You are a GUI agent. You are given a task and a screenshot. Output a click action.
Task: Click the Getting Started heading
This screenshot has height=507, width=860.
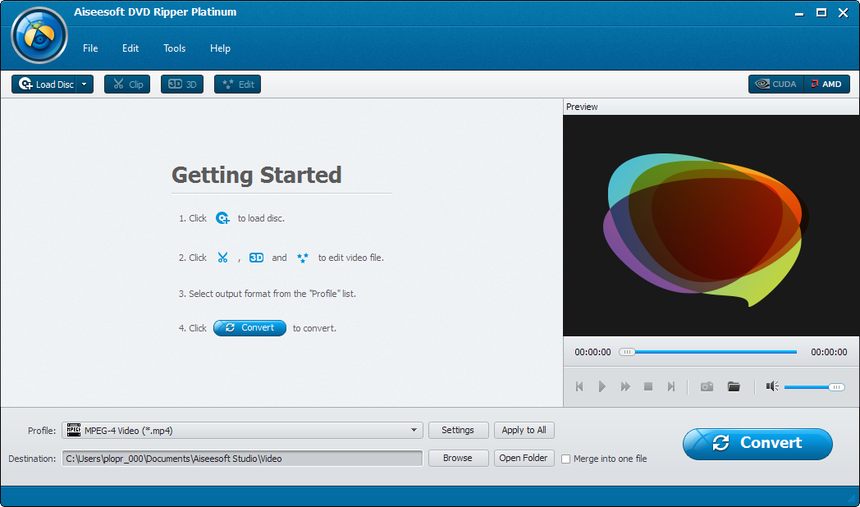point(257,175)
